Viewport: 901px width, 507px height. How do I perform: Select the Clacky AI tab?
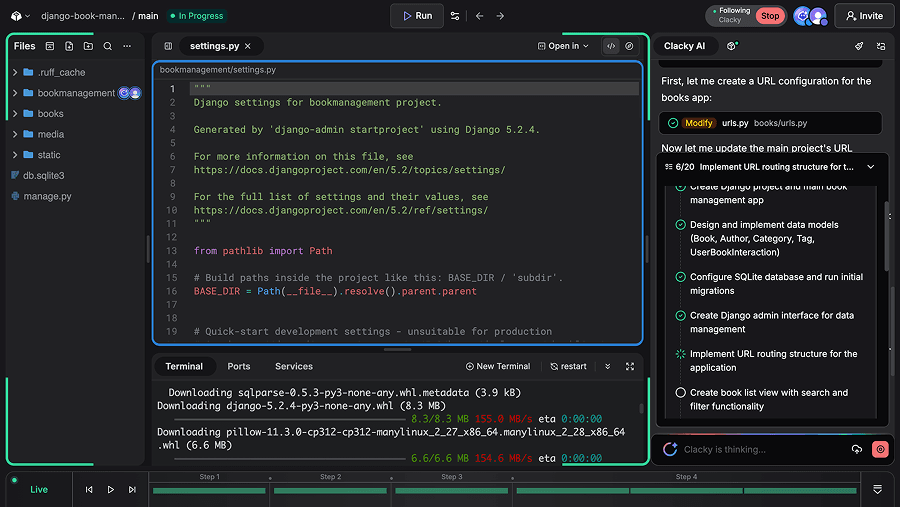click(684, 46)
